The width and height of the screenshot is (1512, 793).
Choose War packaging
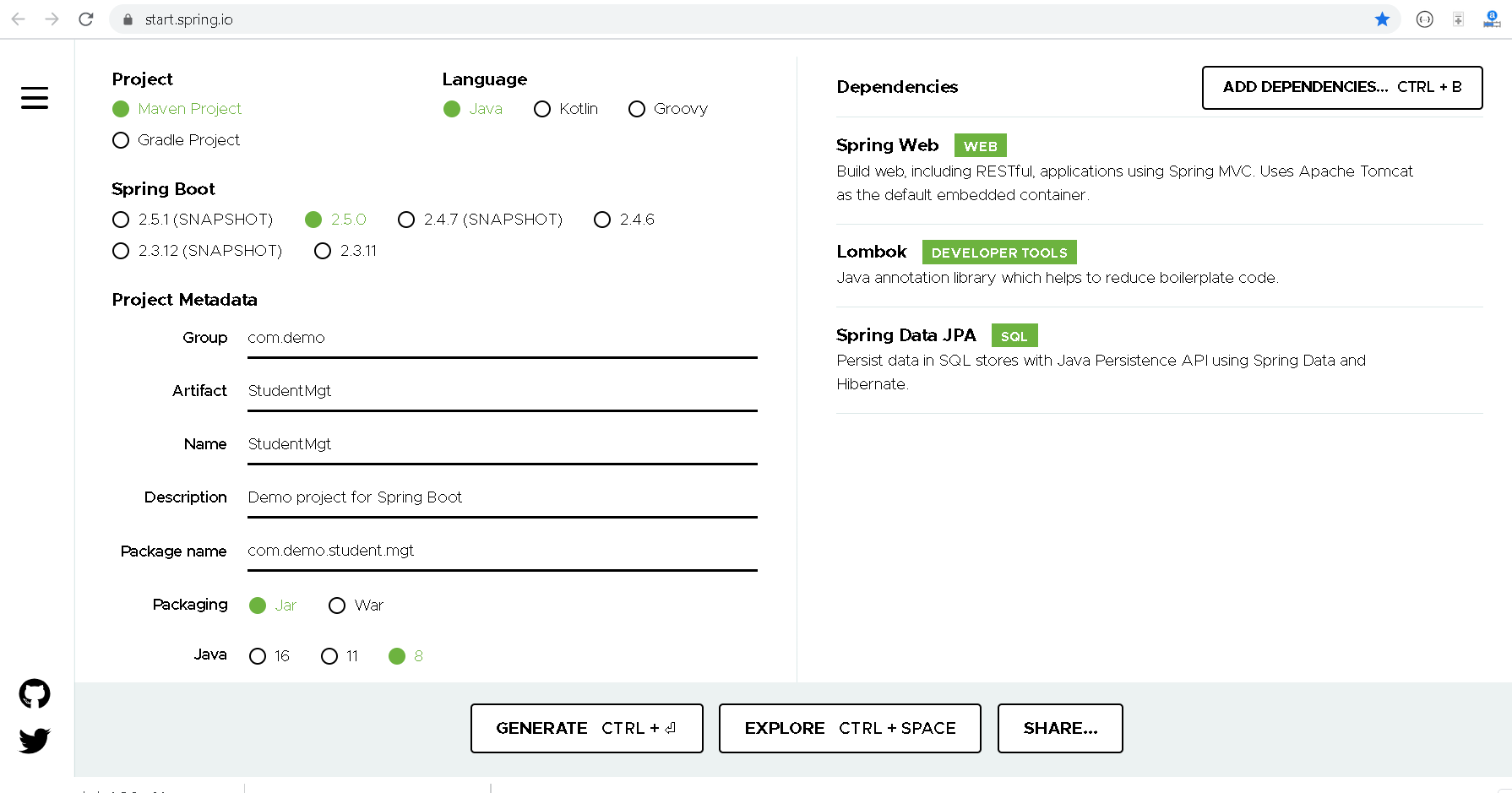[x=338, y=605]
